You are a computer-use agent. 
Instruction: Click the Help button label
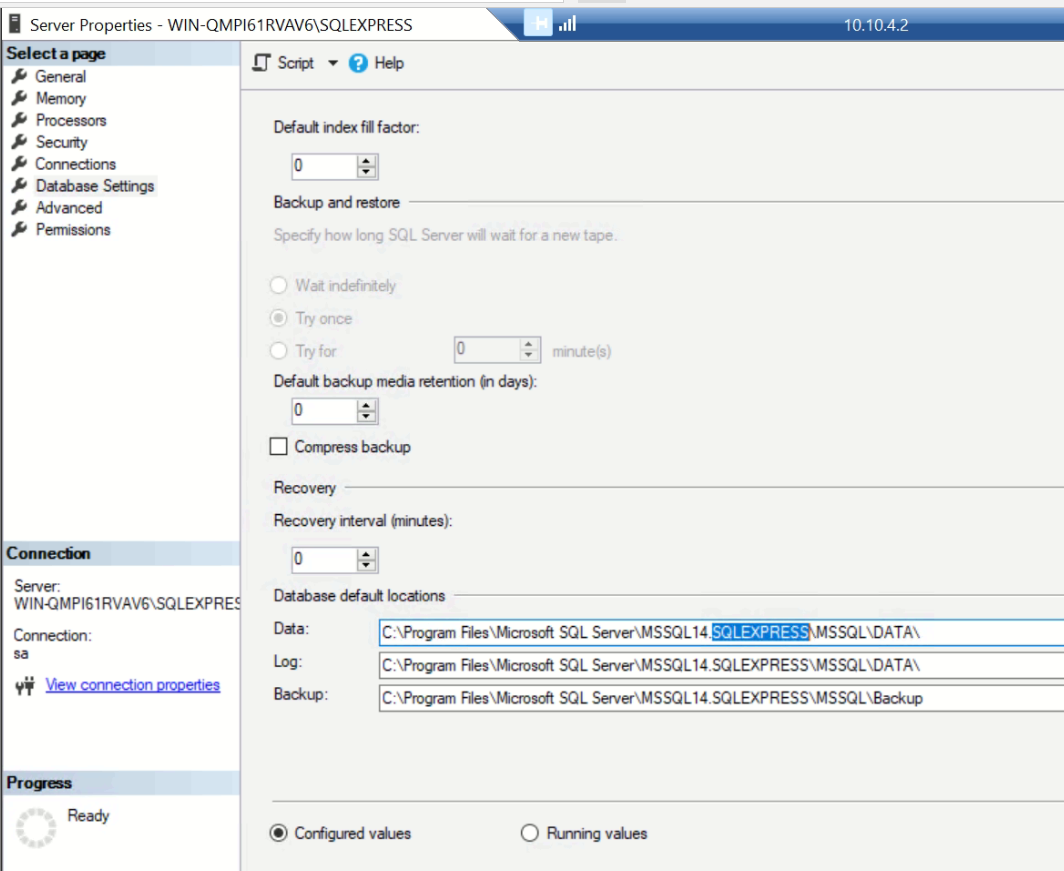pyautogui.click(x=389, y=63)
